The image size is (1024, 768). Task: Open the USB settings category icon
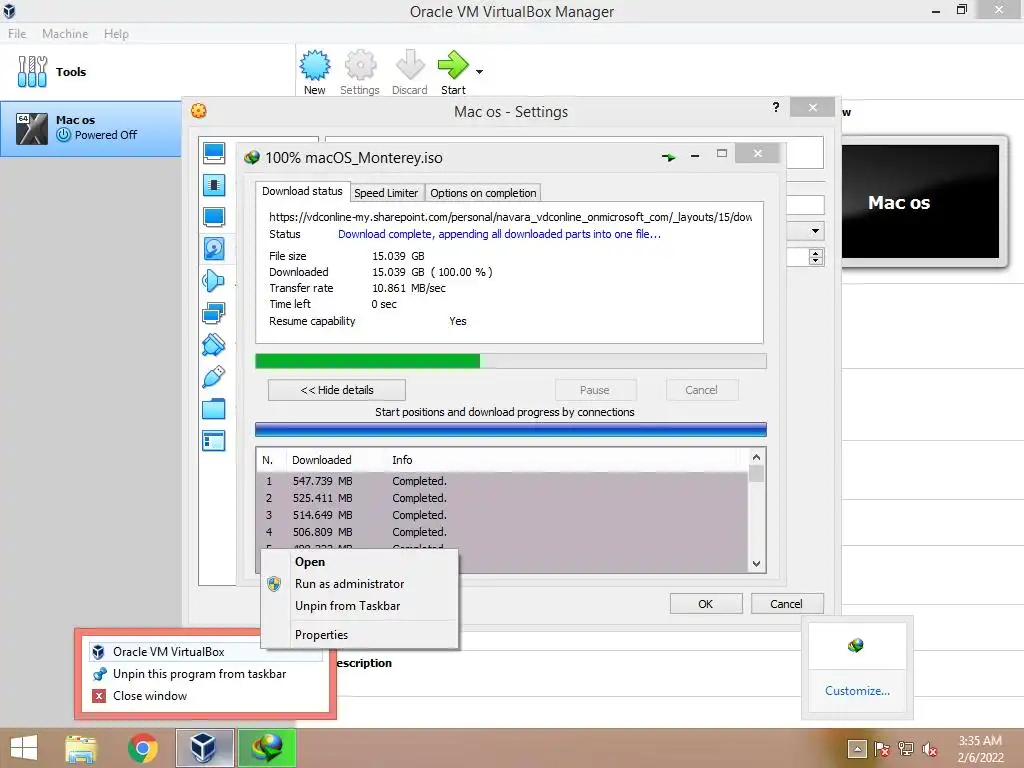pyautogui.click(x=214, y=377)
